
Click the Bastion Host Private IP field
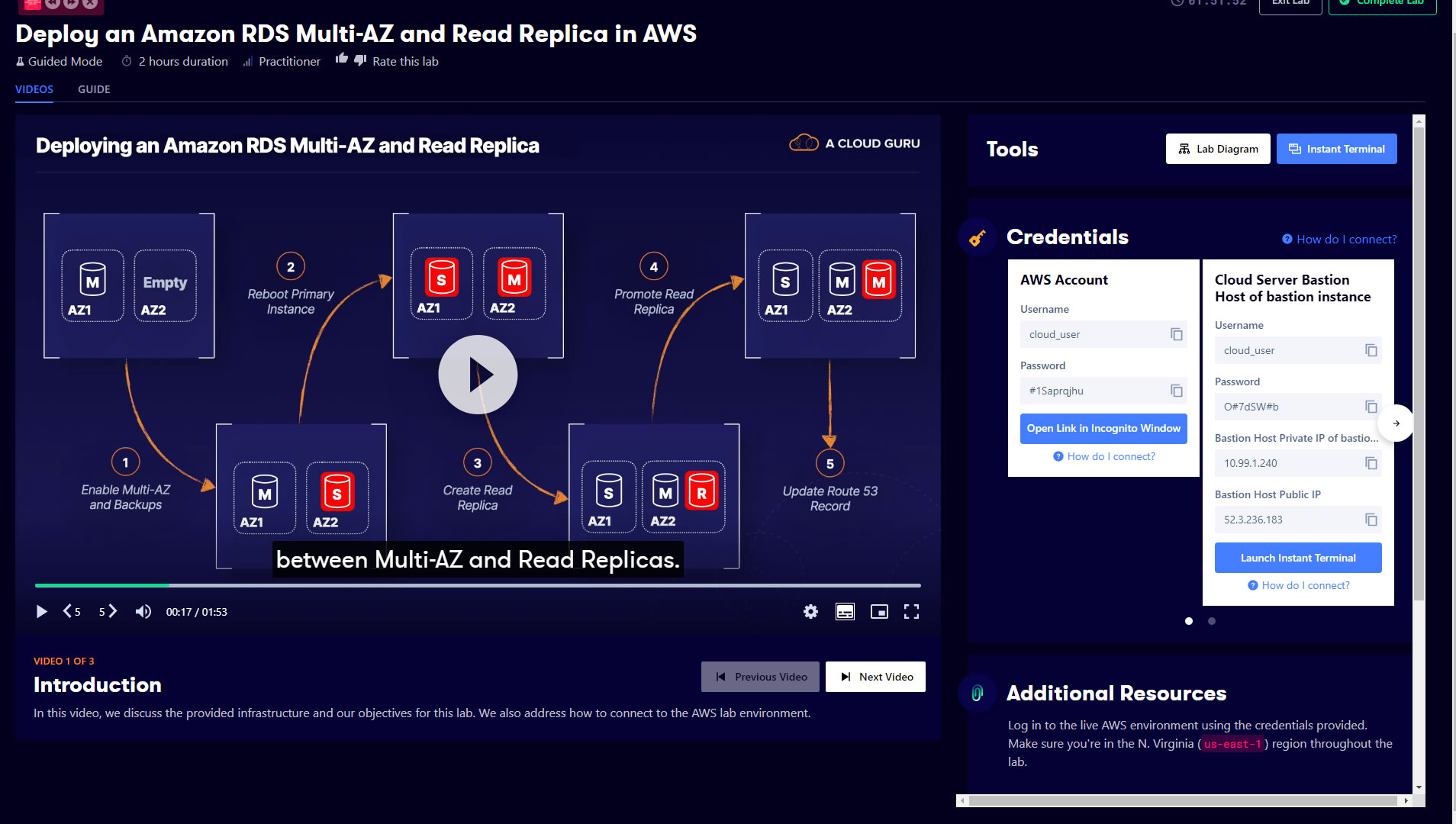1298,463
